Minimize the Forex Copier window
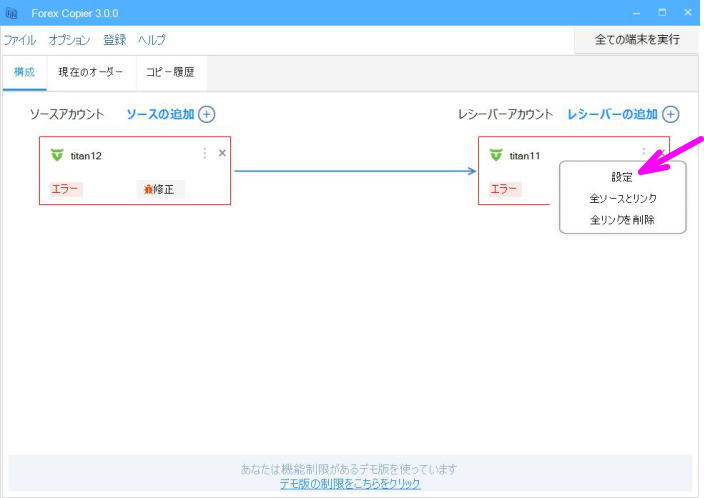 point(636,13)
